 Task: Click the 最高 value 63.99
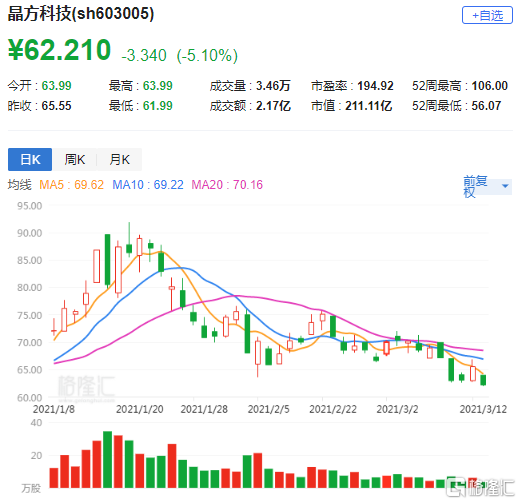tap(158, 86)
